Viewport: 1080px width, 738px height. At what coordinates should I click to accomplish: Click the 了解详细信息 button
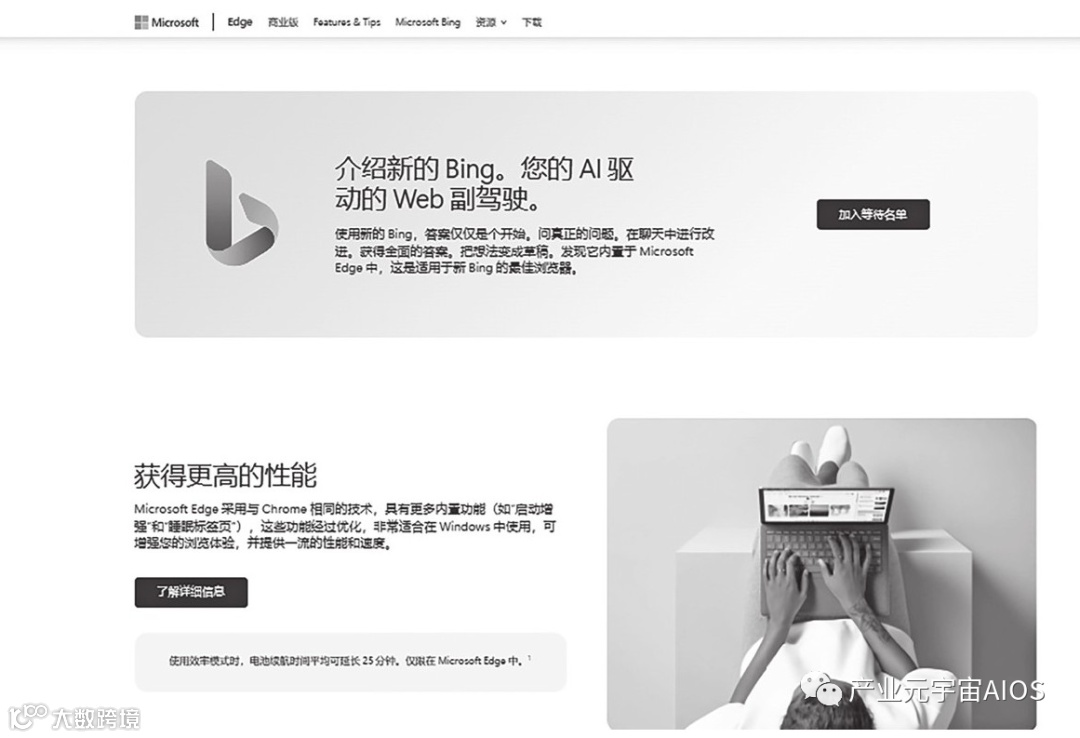pos(191,592)
